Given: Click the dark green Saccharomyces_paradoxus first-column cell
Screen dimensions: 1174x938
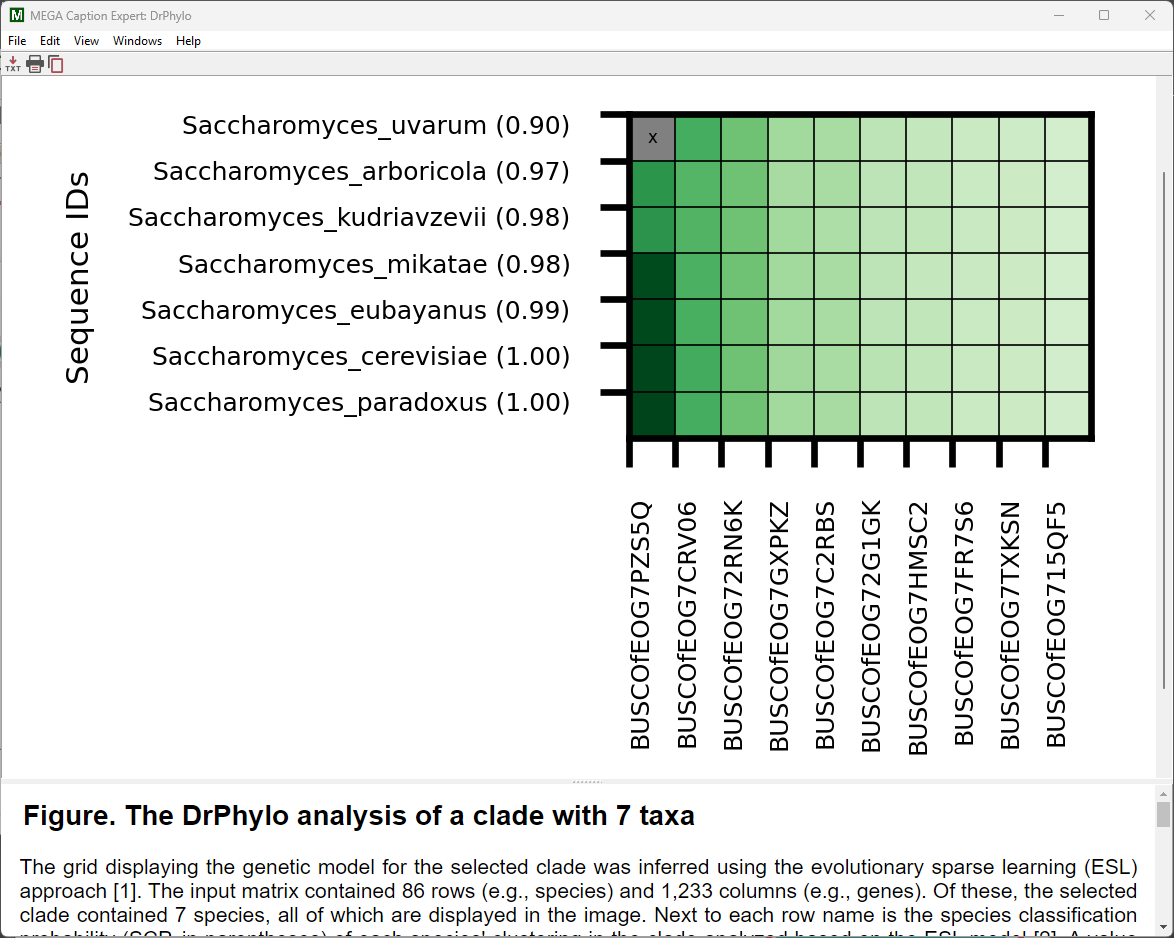Looking at the screenshot, I should click(x=653, y=414).
